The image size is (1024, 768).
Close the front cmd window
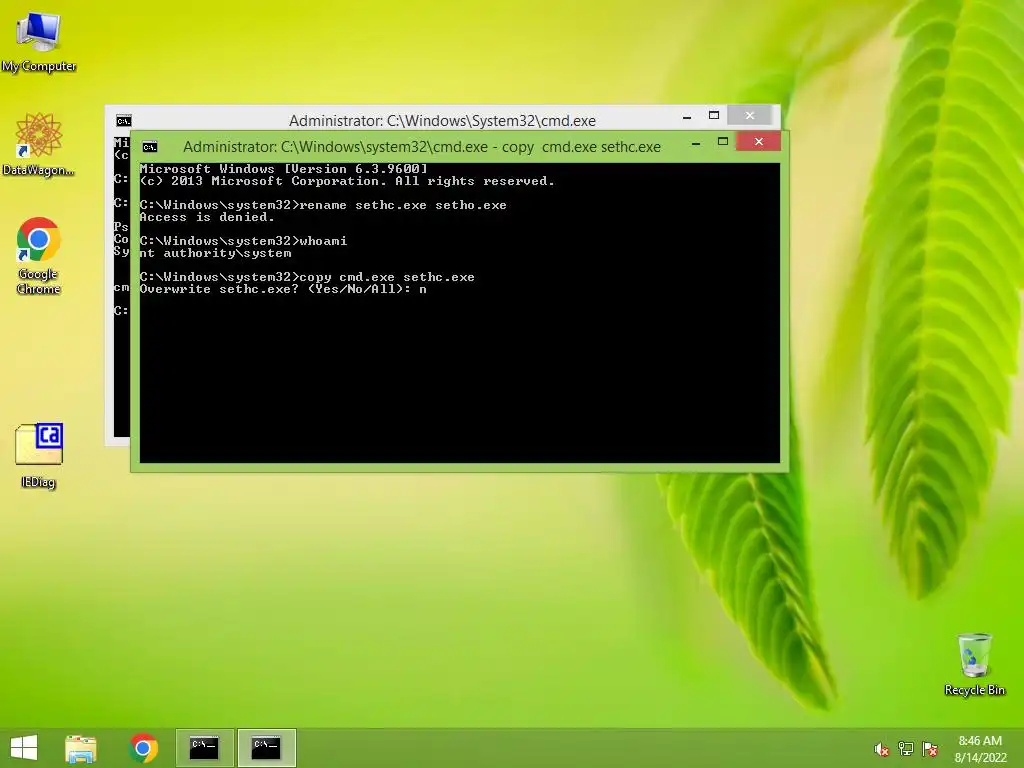coord(758,141)
